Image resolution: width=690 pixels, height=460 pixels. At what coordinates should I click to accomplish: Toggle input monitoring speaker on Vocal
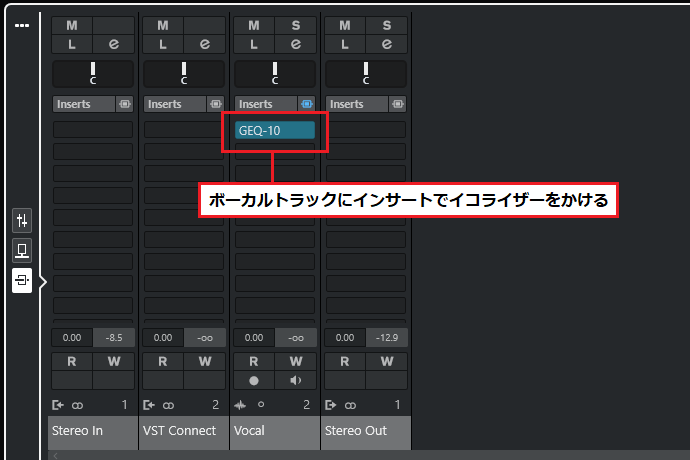296,380
